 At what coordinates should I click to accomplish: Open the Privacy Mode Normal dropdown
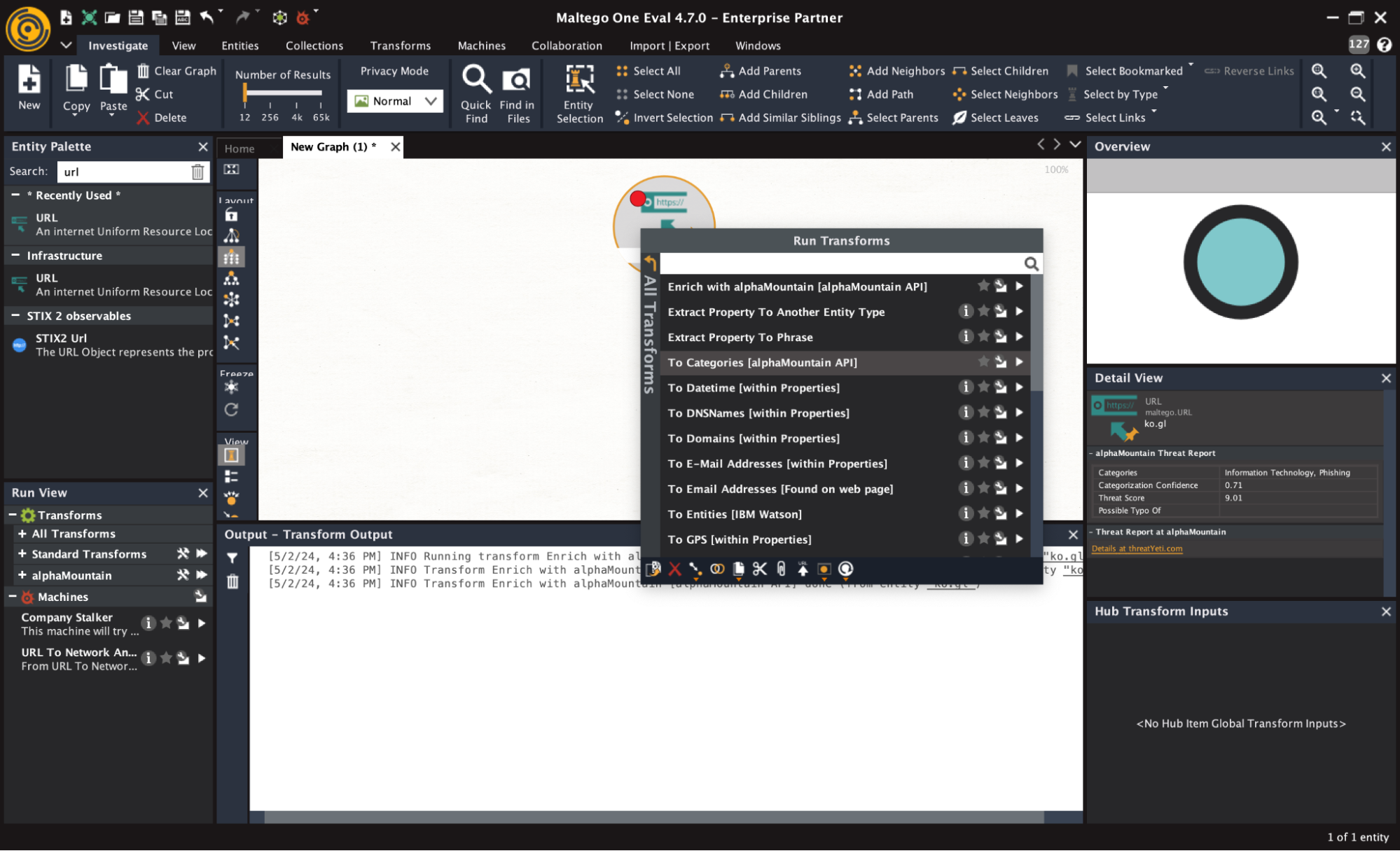pos(395,101)
